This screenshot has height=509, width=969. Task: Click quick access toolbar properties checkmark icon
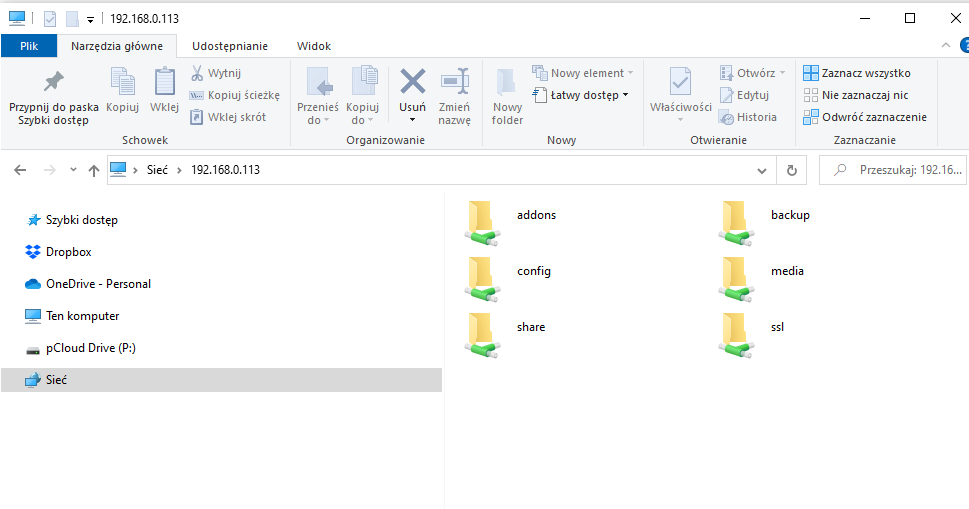tap(50, 19)
